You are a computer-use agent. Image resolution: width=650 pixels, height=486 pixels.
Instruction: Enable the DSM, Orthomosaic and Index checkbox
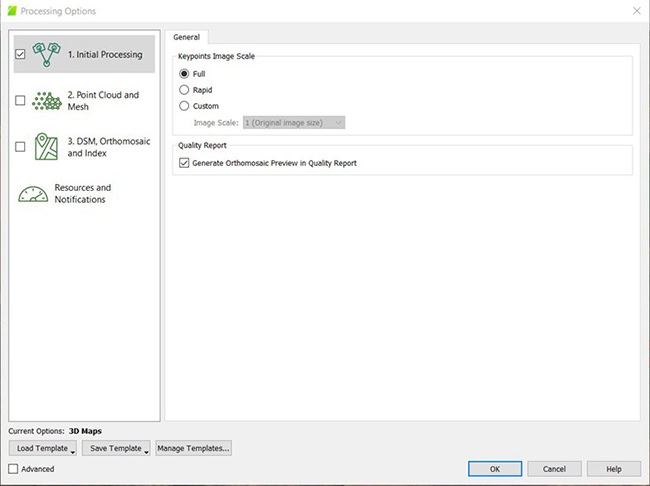(x=20, y=147)
